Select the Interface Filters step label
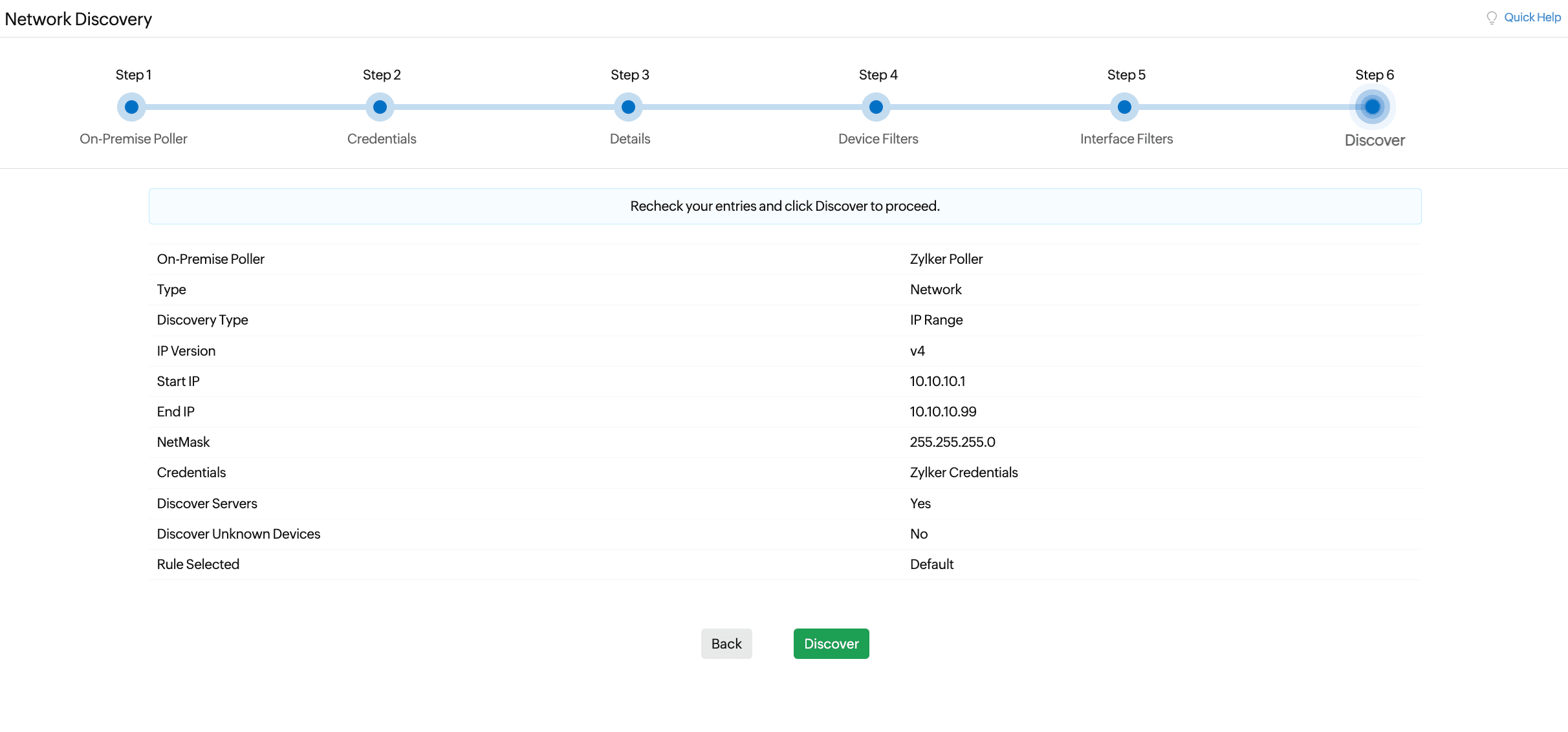1568x732 pixels. [x=1126, y=139]
